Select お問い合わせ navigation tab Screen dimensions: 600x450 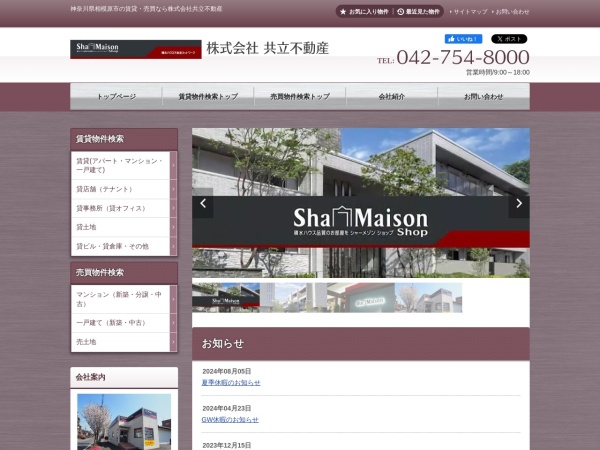tap(484, 96)
